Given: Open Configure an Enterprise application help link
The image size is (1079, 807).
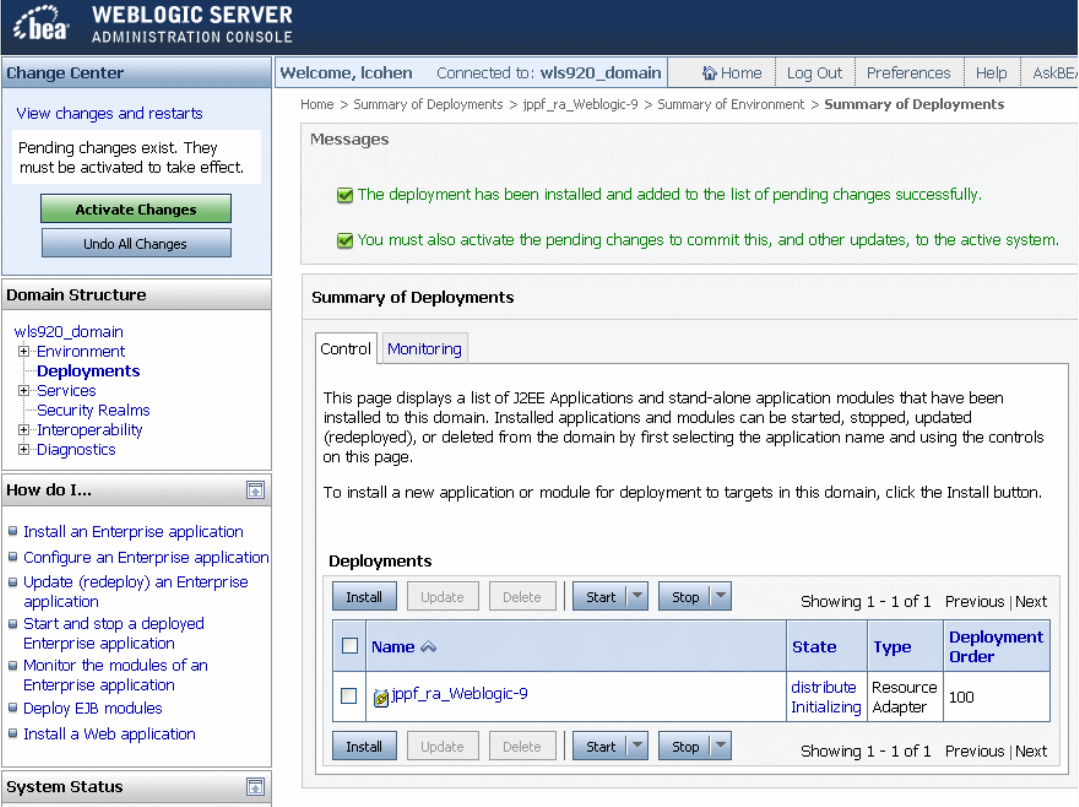Looking at the screenshot, I should 146,557.
